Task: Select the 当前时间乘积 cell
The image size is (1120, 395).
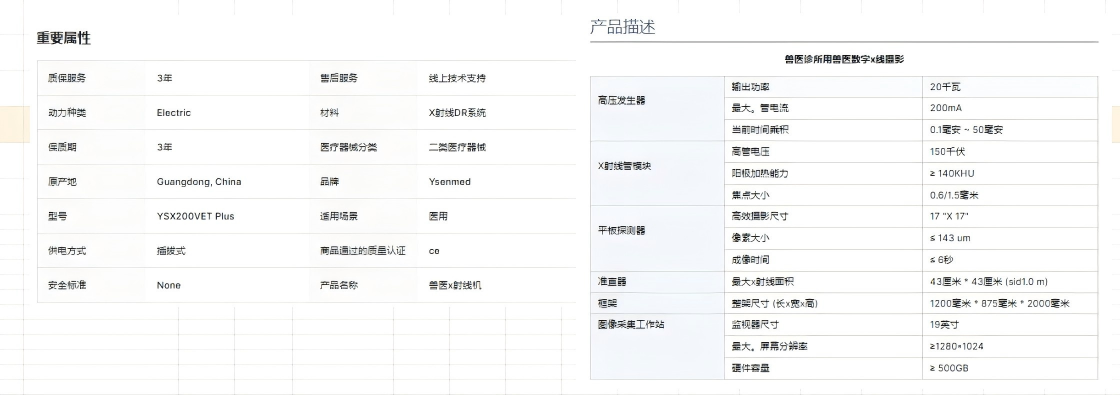Action: [824, 130]
